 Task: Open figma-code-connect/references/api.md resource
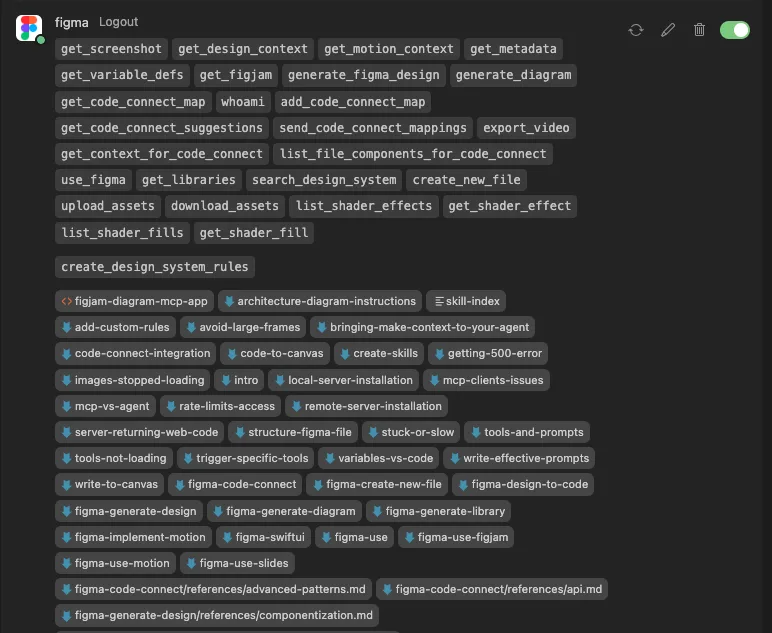[492, 590]
